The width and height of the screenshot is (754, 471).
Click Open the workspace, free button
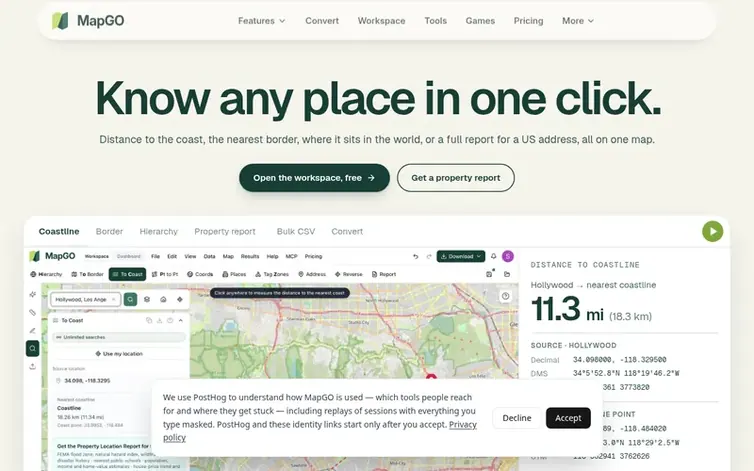pos(314,178)
